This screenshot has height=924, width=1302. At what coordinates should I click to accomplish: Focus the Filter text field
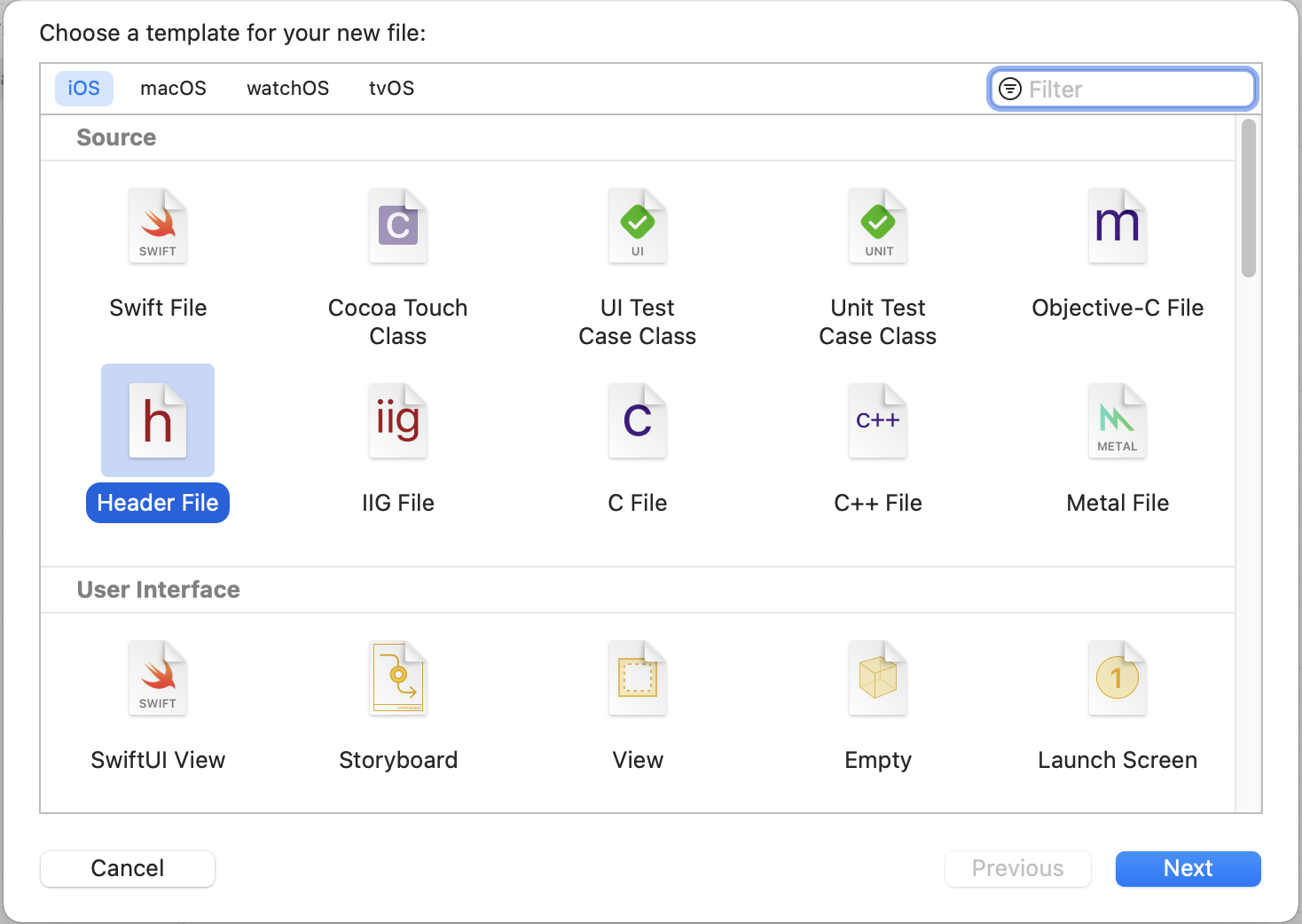[1123, 89]
